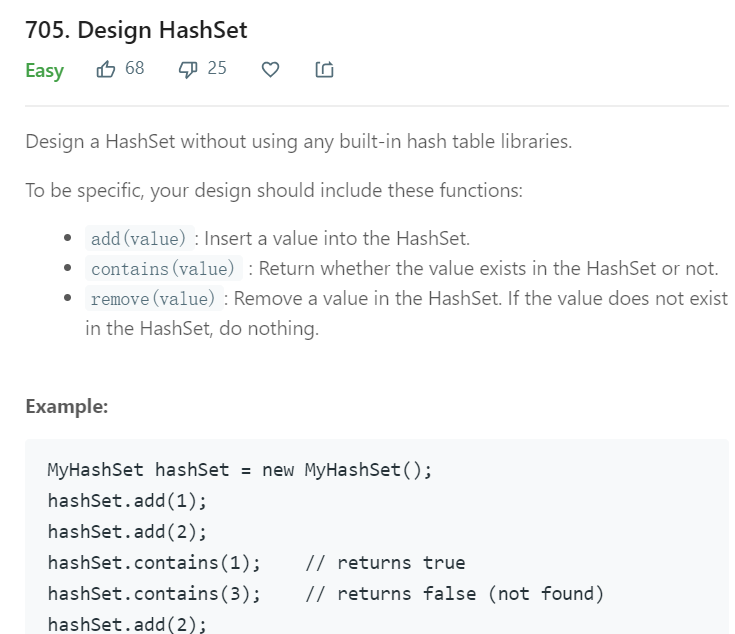Click the like count 68
735x634 pixels.
point(135,68)
